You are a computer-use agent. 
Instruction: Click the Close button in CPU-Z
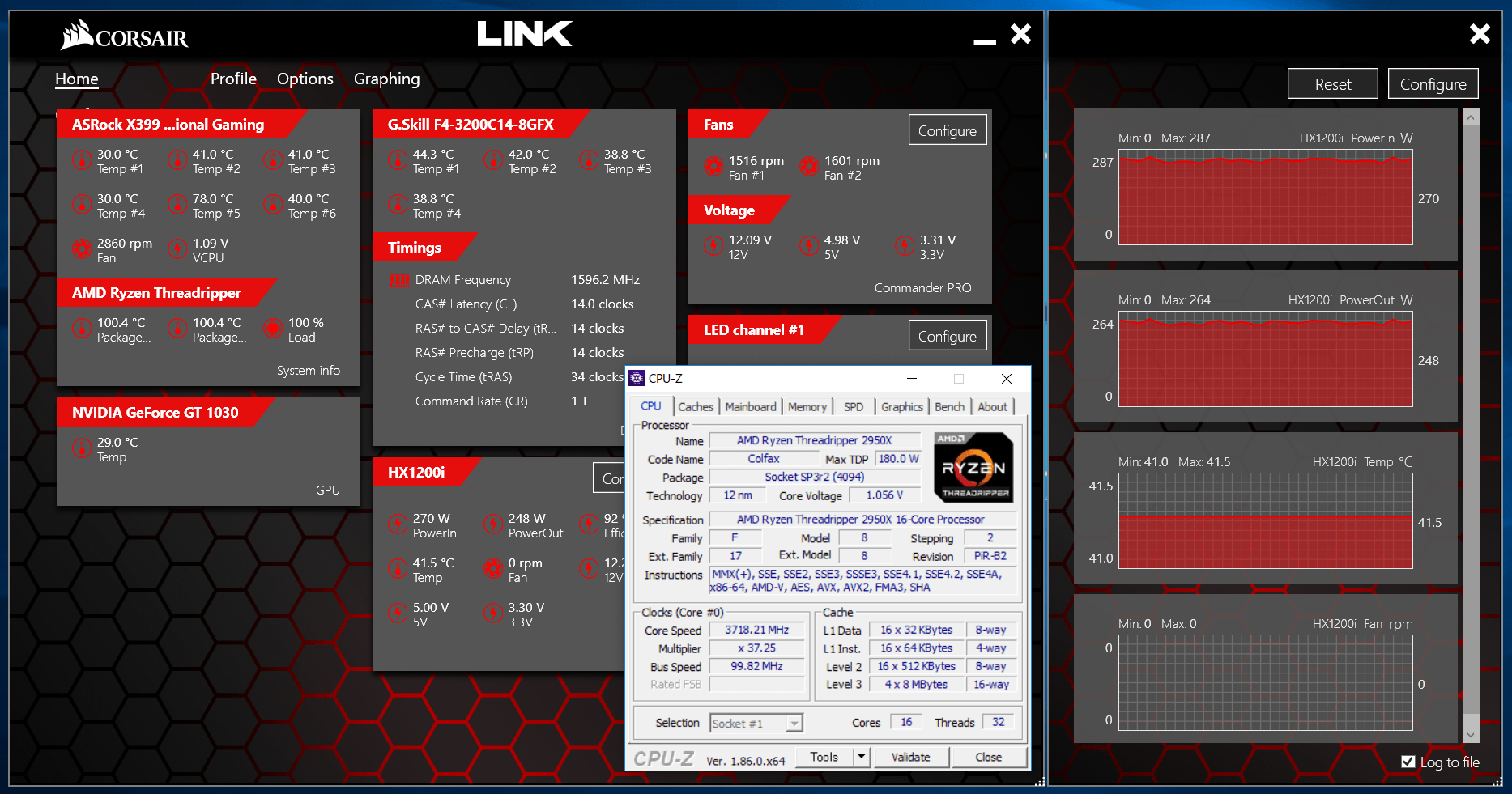click(x=988, y=757)
